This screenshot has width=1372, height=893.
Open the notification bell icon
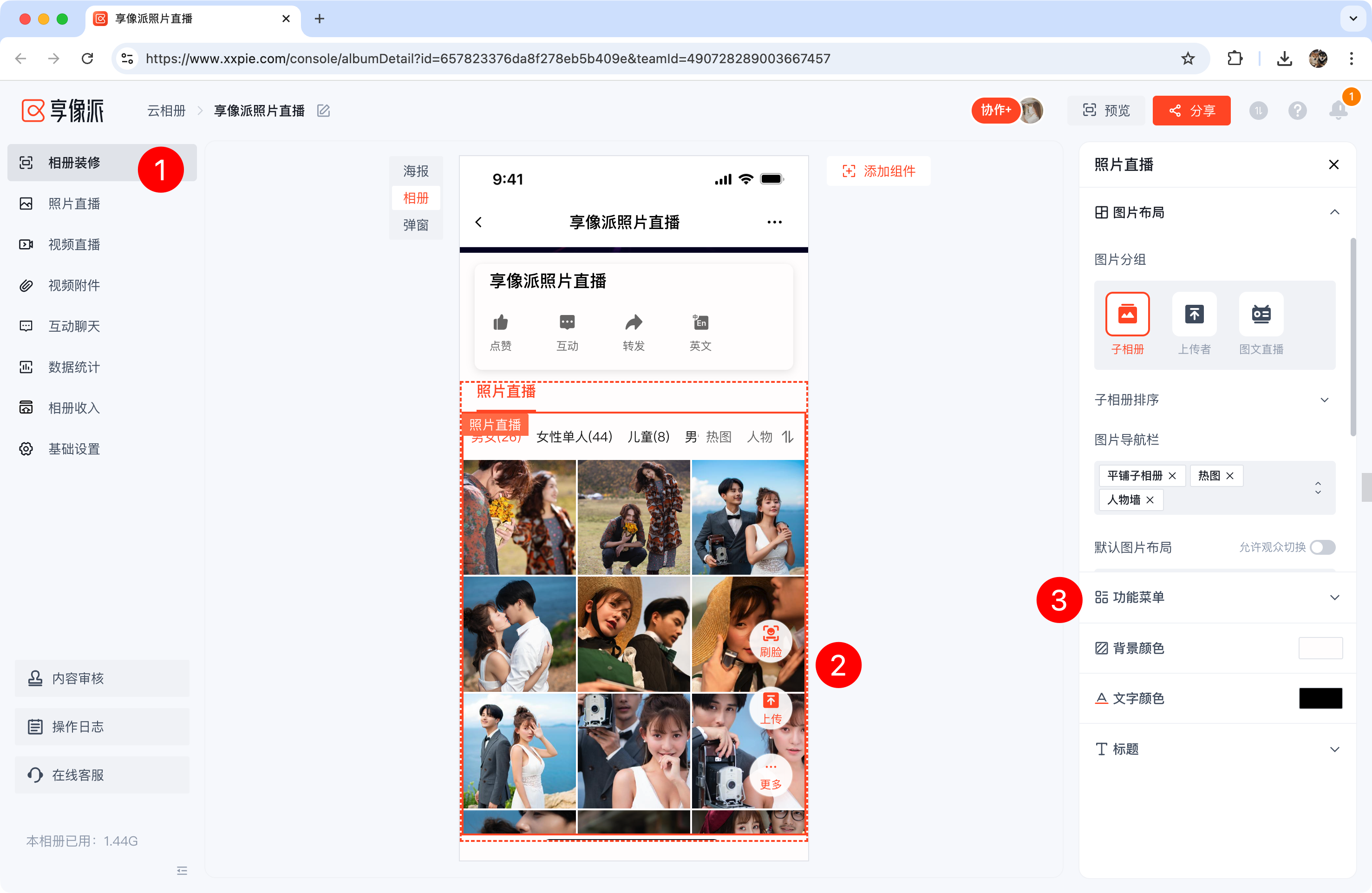pyautogui.click(x=1339, y=110)
